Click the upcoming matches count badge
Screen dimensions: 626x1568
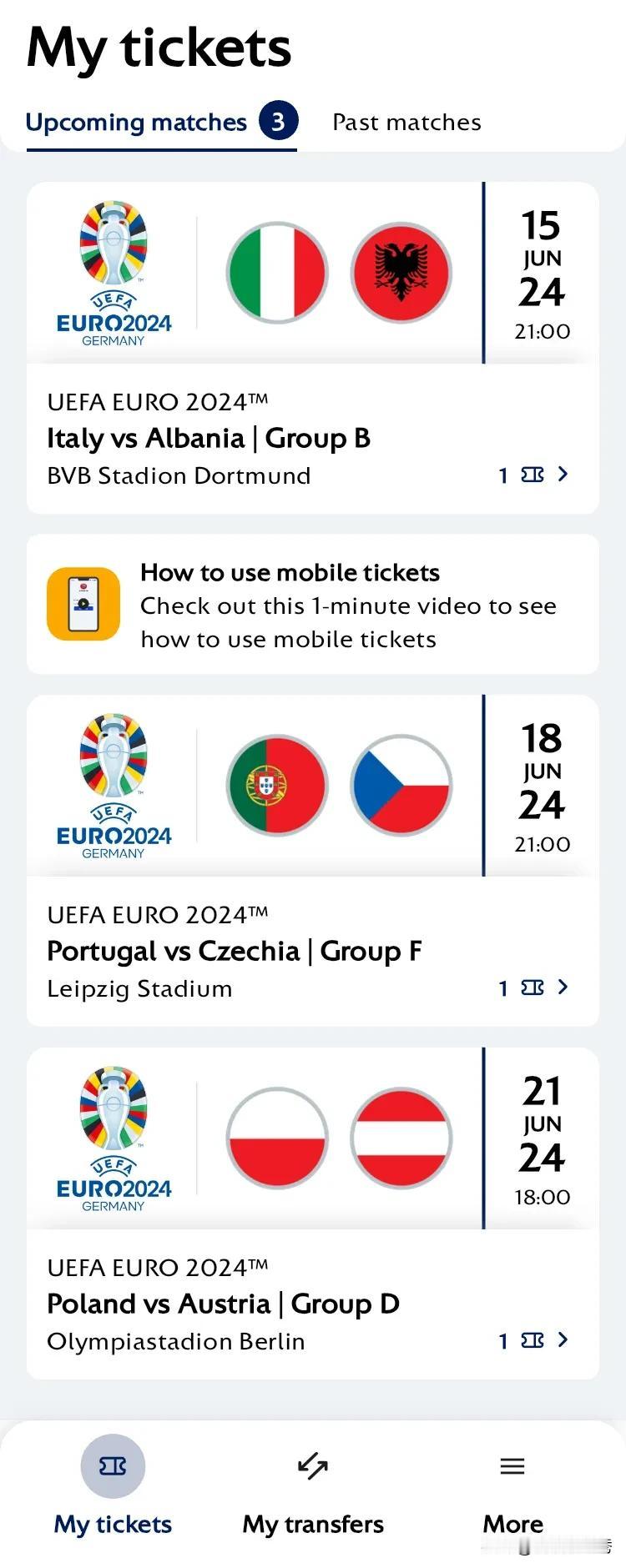point(278,122)
